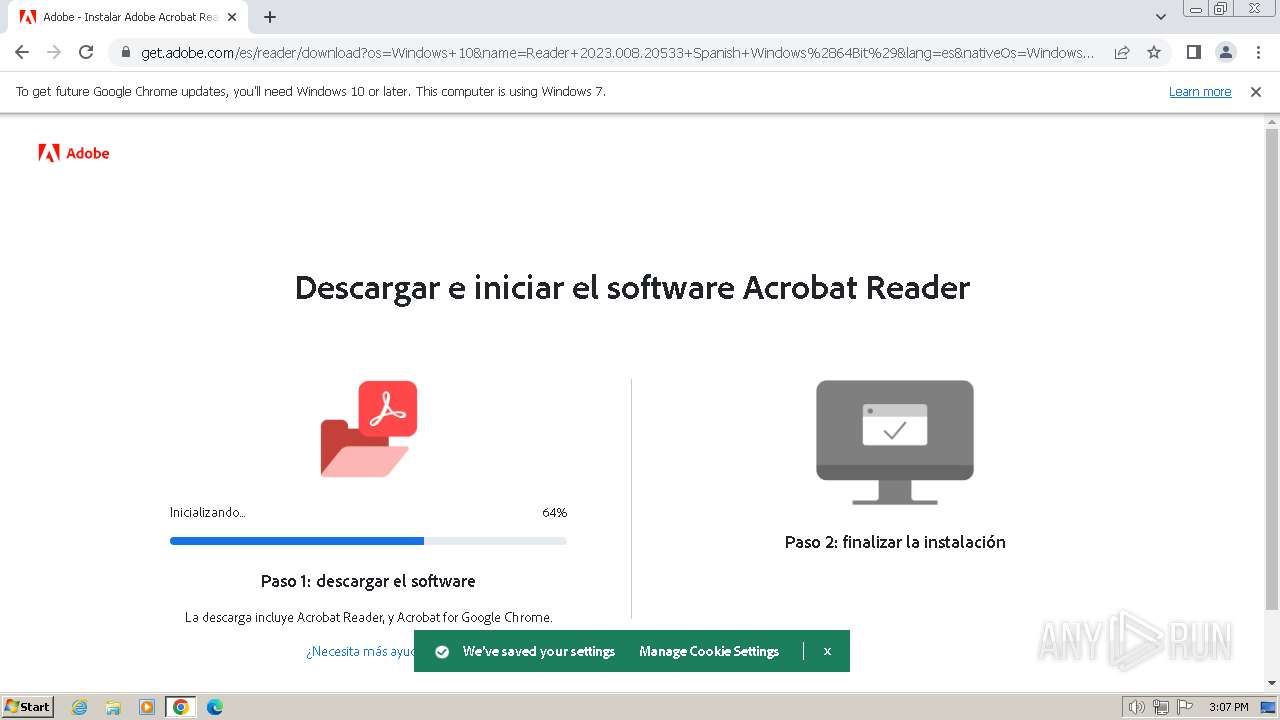The image size is (1280, 720).
Task: Bookmark this tab with the star
Action: (1154, 52)
